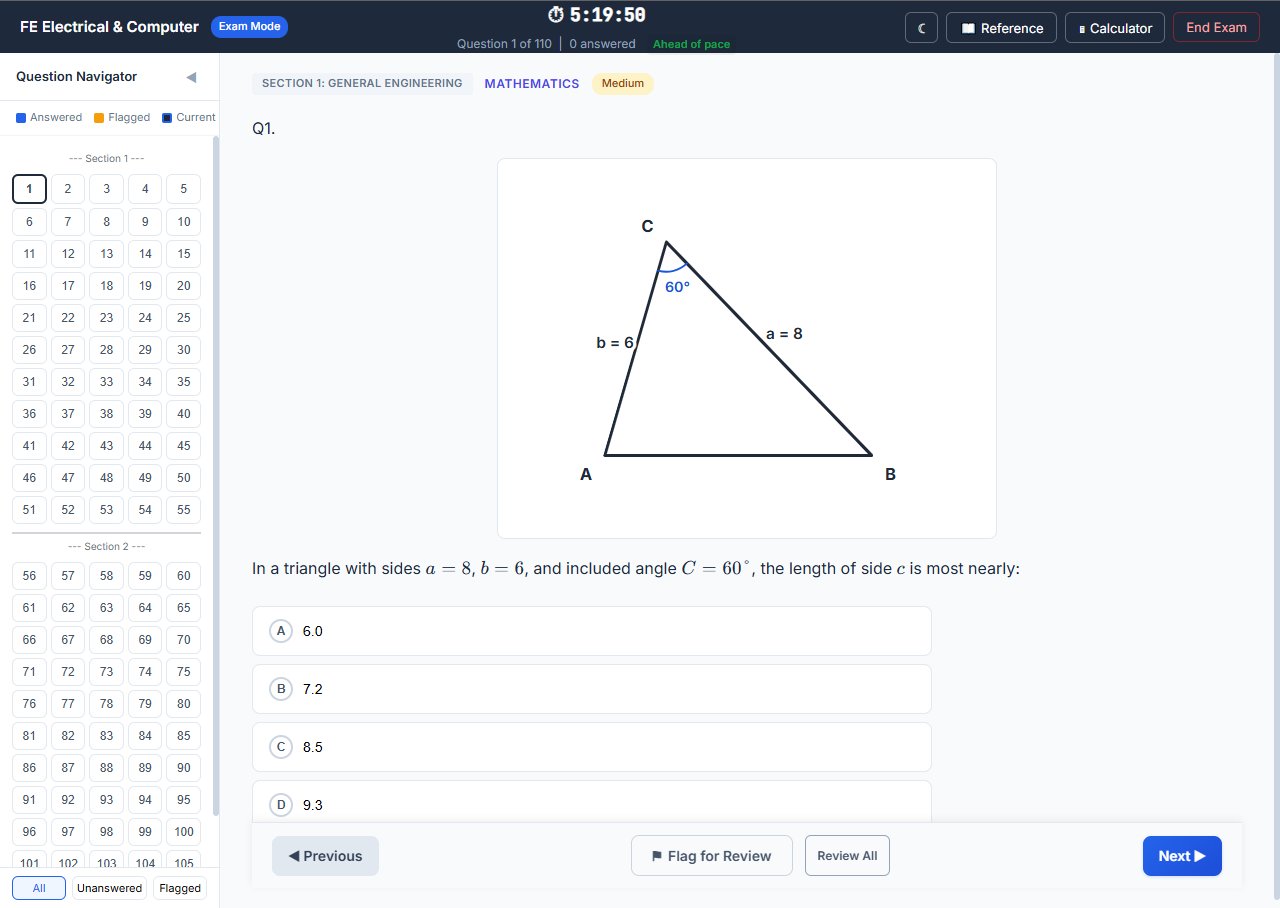1280x908 pixels.
Task: Jump to question 34
Action: coord(145,382)
